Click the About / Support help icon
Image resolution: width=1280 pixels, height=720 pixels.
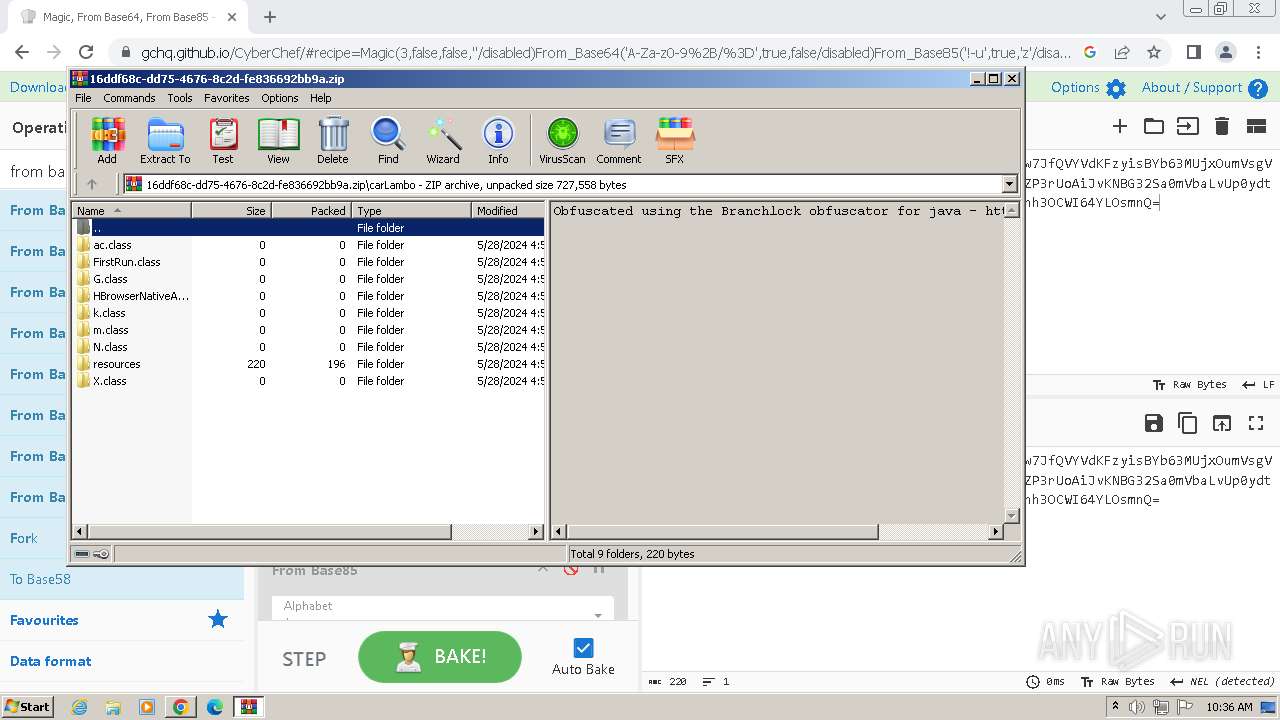1258,88
